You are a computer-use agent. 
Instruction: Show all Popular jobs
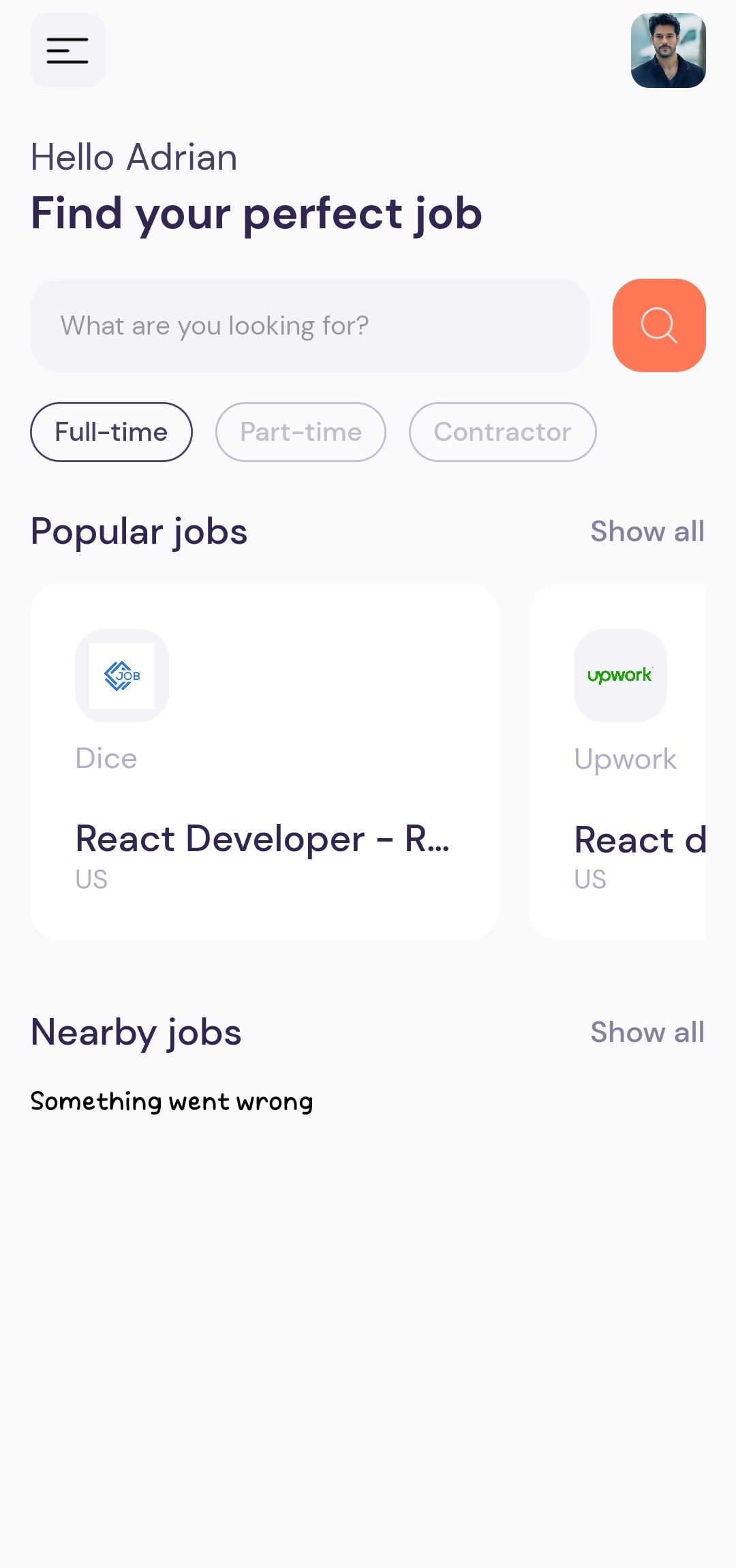646,532
